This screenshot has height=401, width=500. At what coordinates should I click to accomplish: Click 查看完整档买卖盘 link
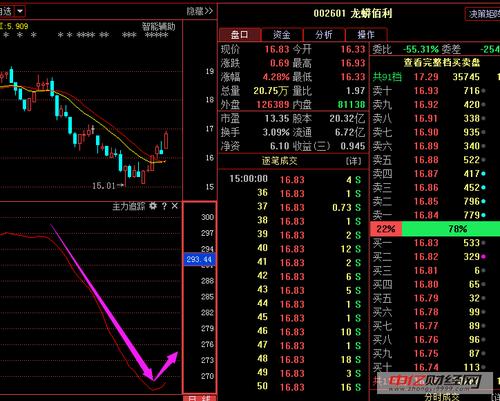442,62
